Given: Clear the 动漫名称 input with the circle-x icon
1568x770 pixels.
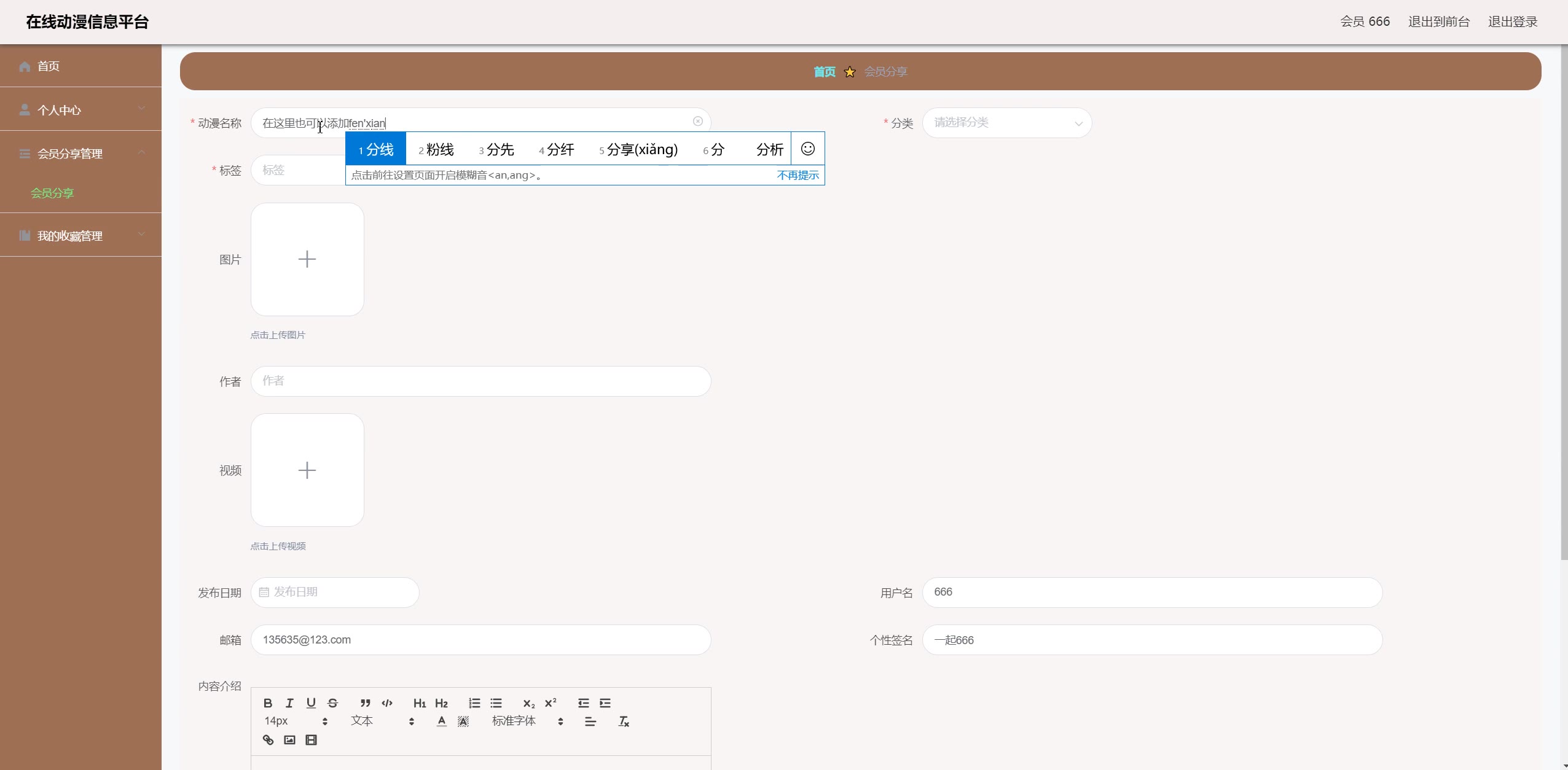Looking at the screenshot, I should tap(697, 122).
